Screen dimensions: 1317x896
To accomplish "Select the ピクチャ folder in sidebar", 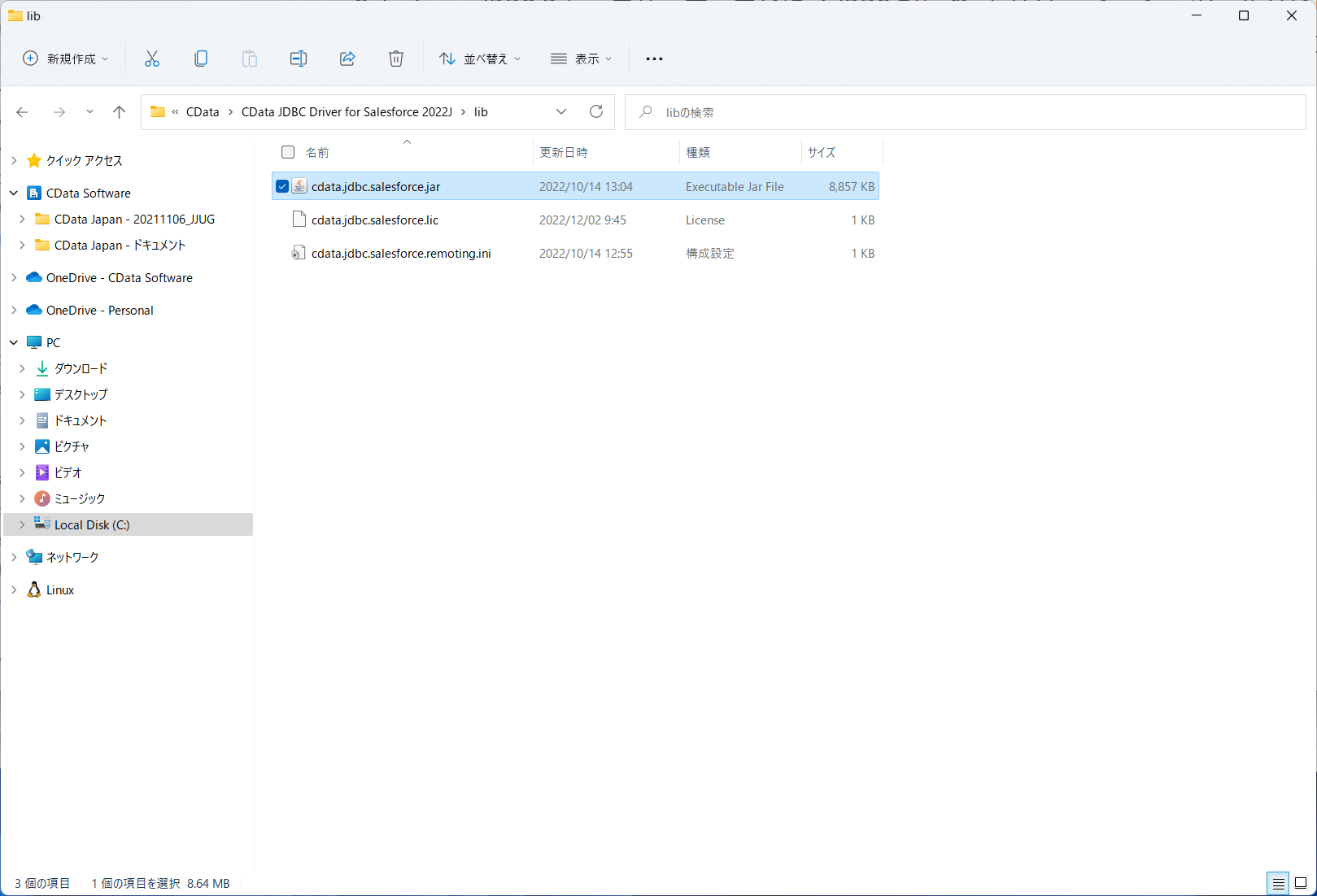I will point(72,446).
